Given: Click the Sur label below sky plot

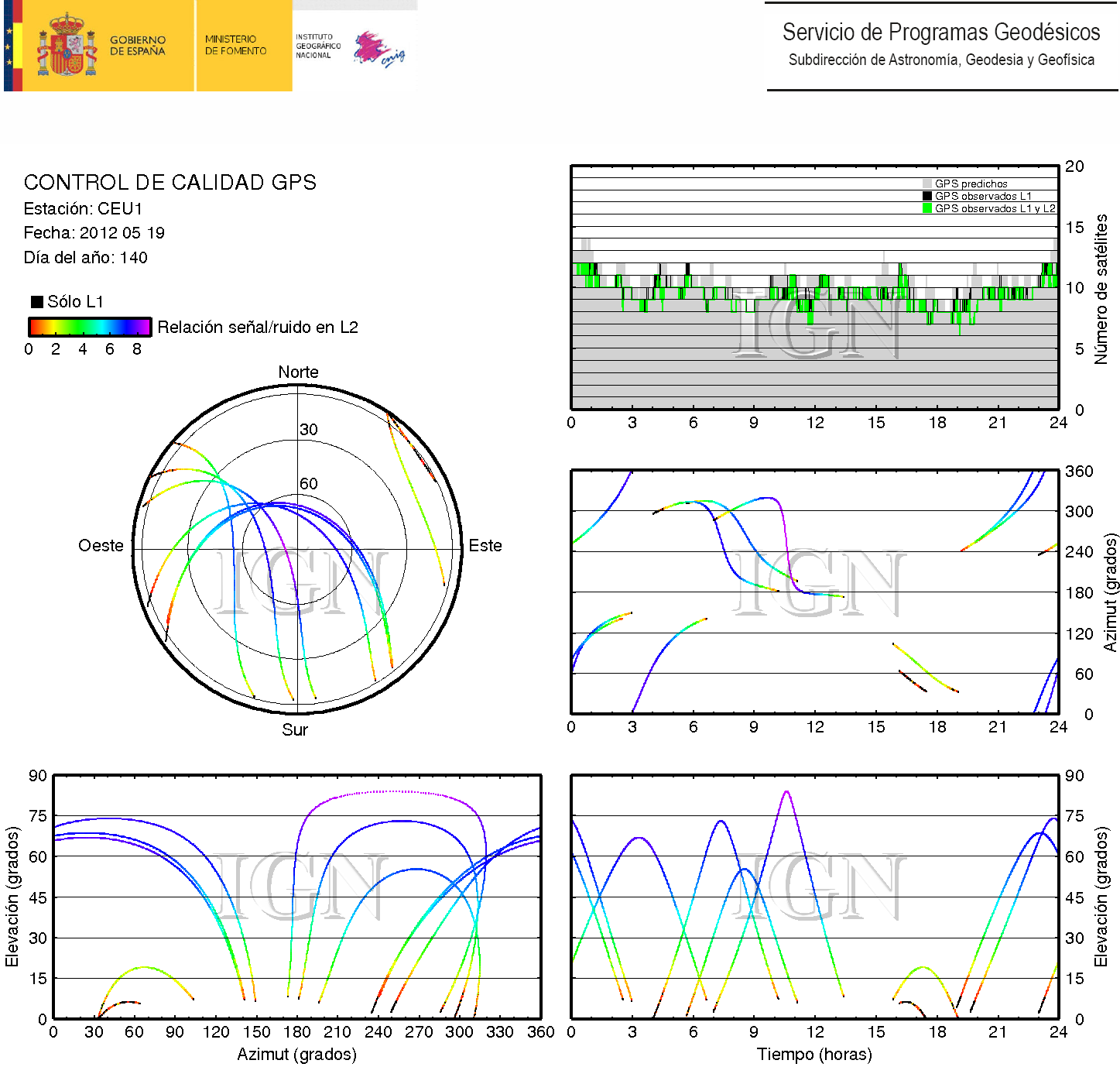Looking at the screenshot, I should click(295, 730).
